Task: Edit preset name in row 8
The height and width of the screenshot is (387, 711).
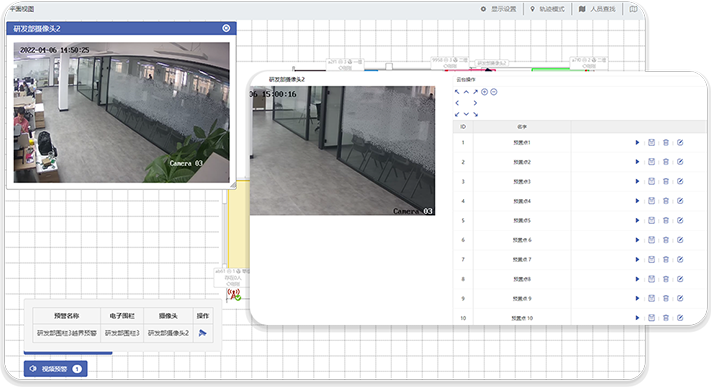Action: (x=680, y=279)
